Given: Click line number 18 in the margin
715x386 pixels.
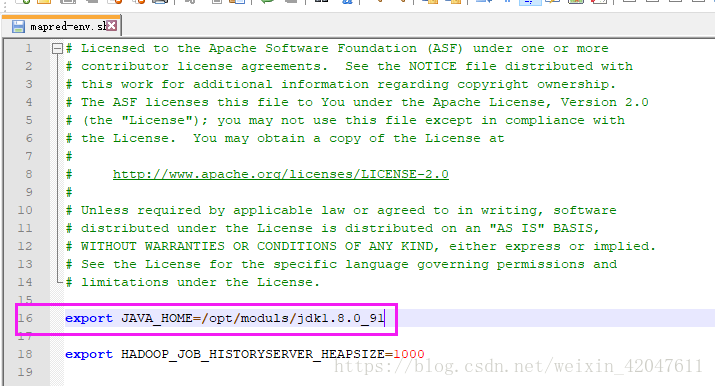Looking at the screenshot, I should [25, 354].
